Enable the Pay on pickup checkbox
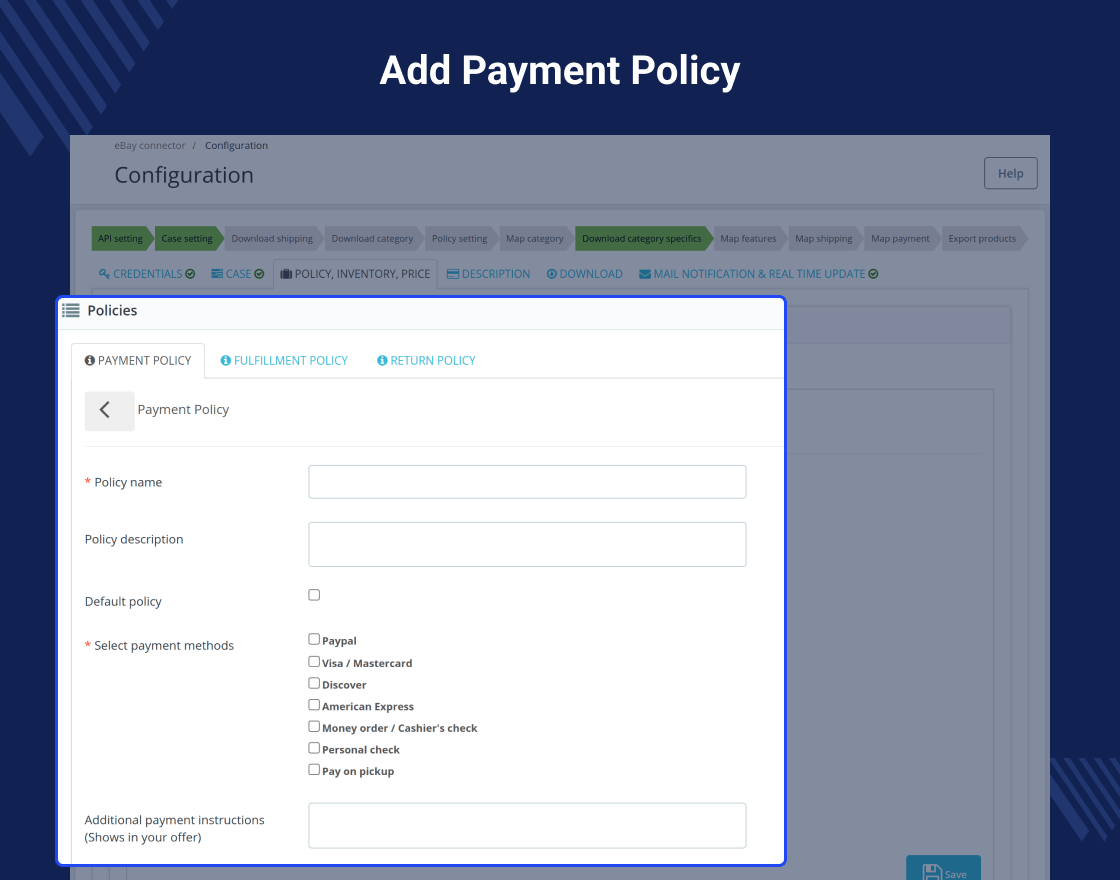 point(314,769)
